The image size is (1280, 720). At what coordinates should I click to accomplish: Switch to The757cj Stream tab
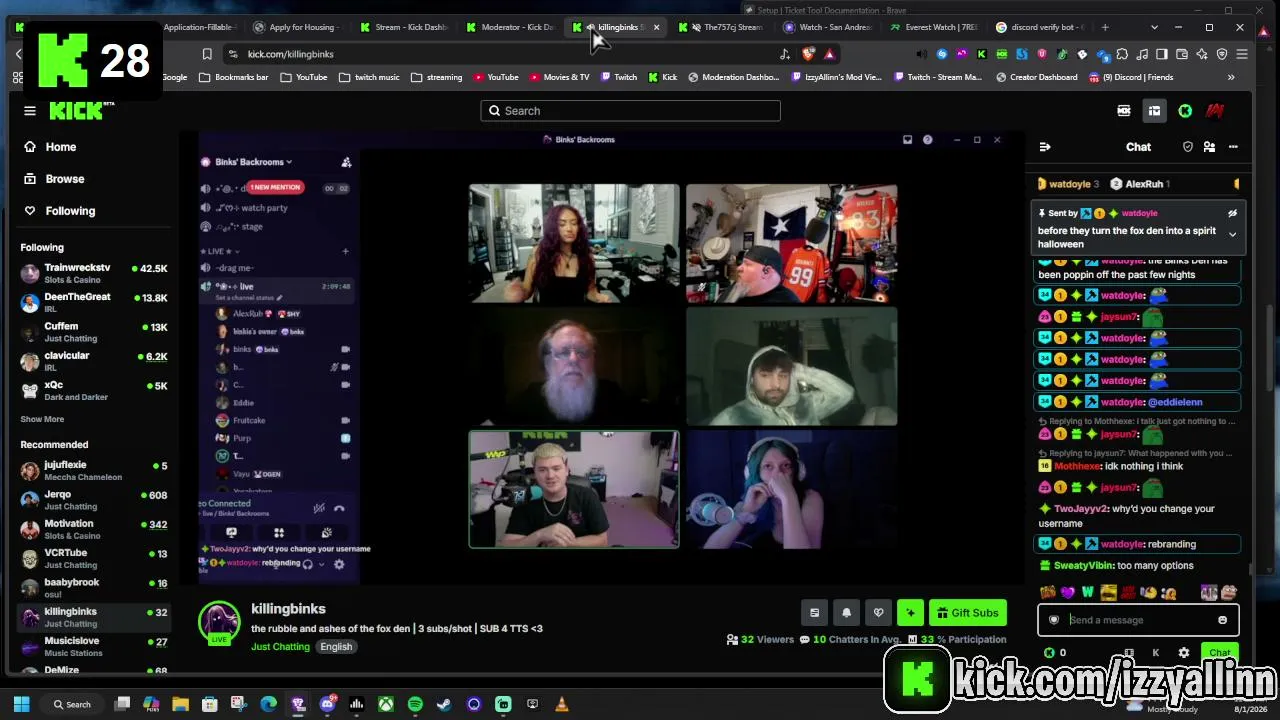pos(722,27)
